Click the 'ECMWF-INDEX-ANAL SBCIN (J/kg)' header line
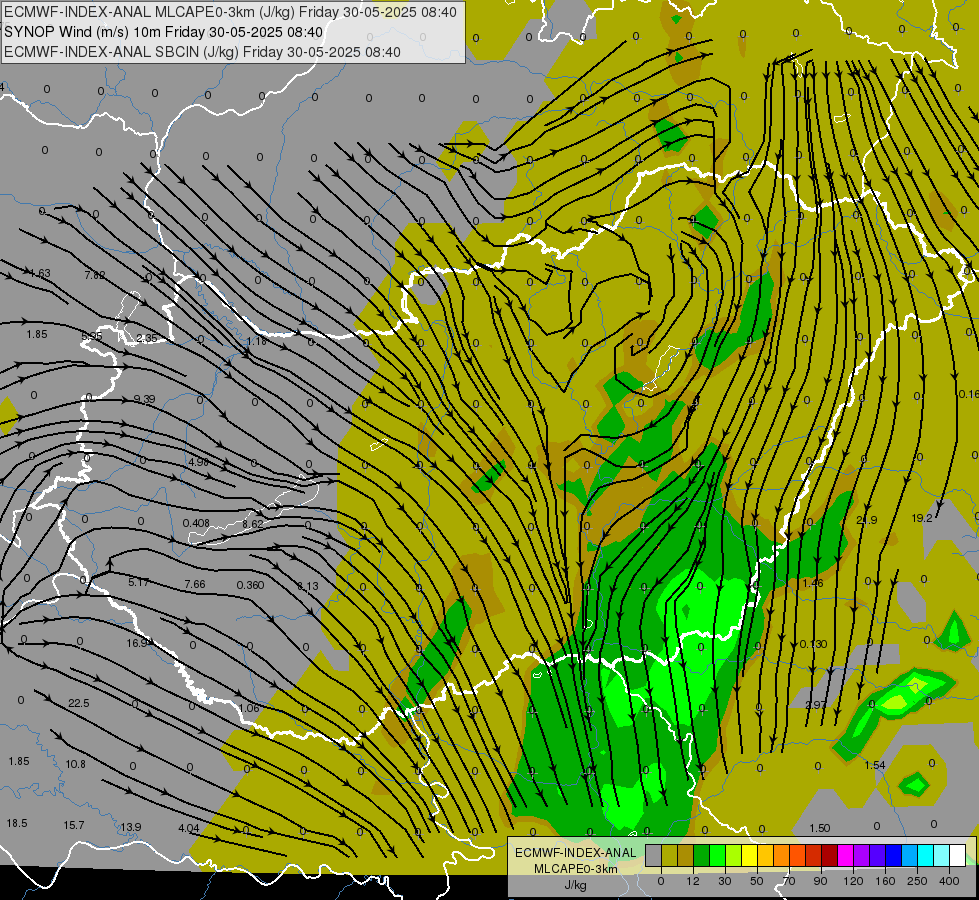 point(202,52)
